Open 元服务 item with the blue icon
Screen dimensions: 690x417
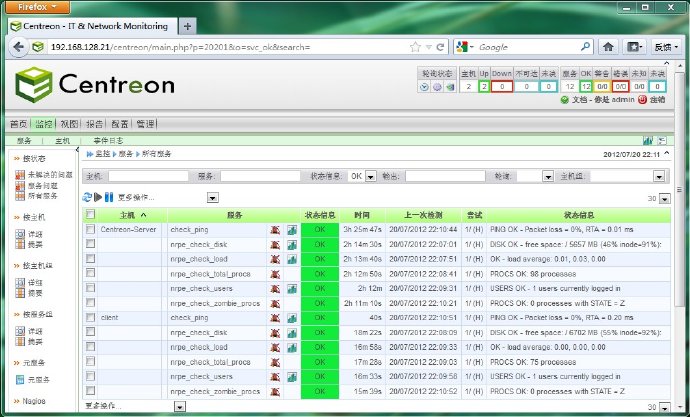pyautogui.click(x=39, y=380)
